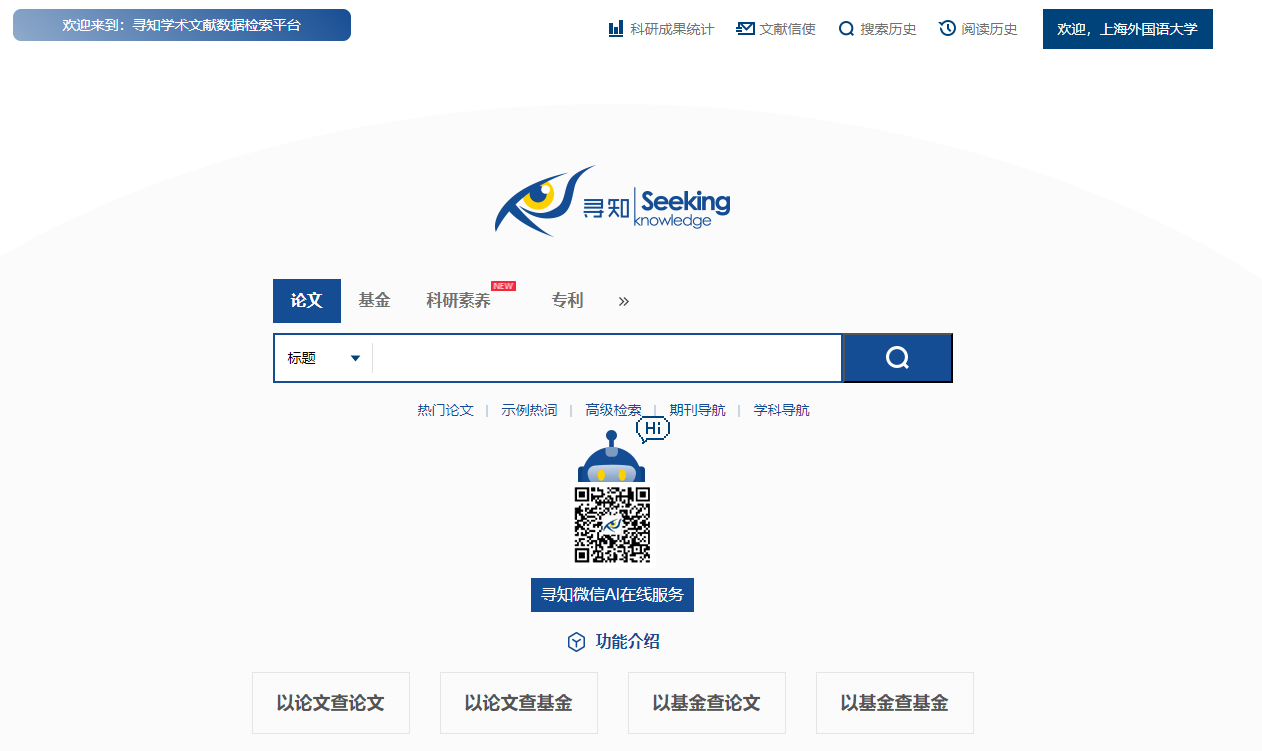Expand more tabs with the » chevron
Viewport: 1262px width, 751px height.
click(624, 301)
